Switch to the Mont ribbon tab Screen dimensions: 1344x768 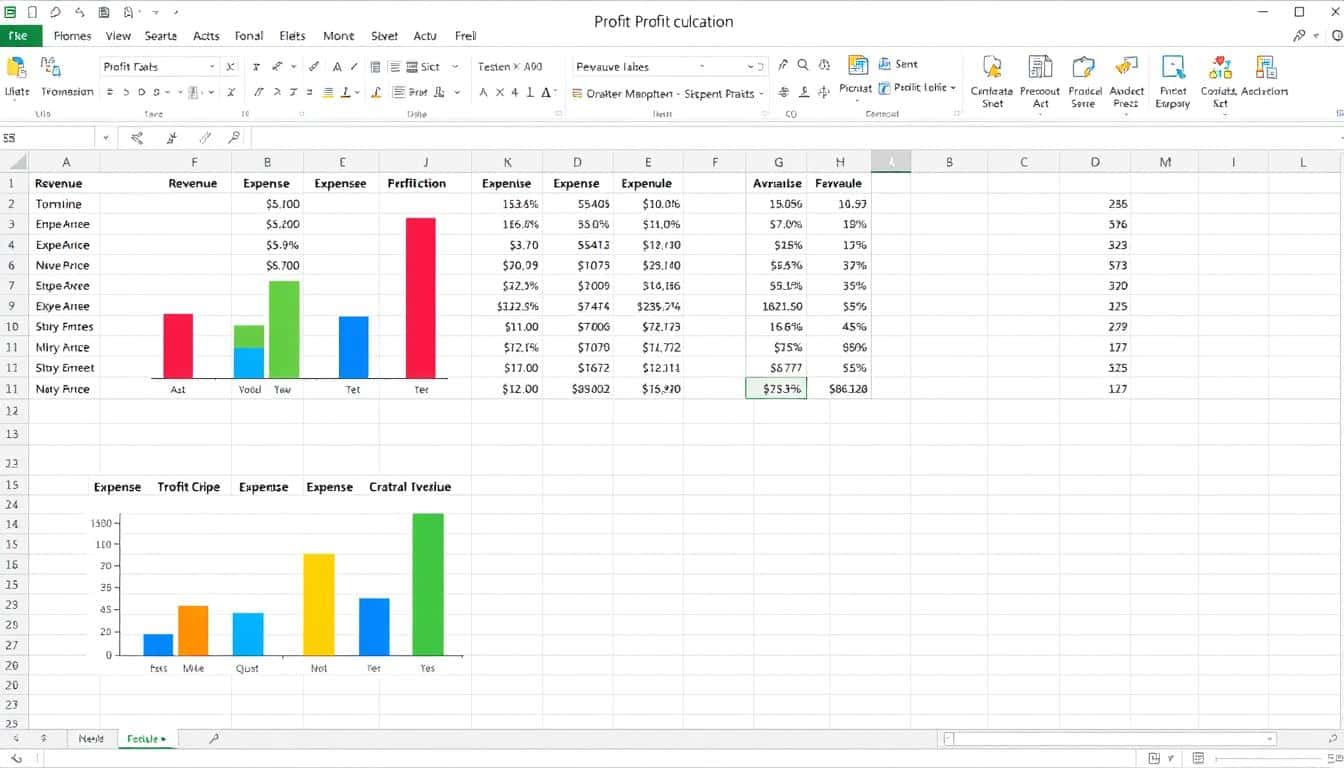pyautogui.click(x=338, y=36)
